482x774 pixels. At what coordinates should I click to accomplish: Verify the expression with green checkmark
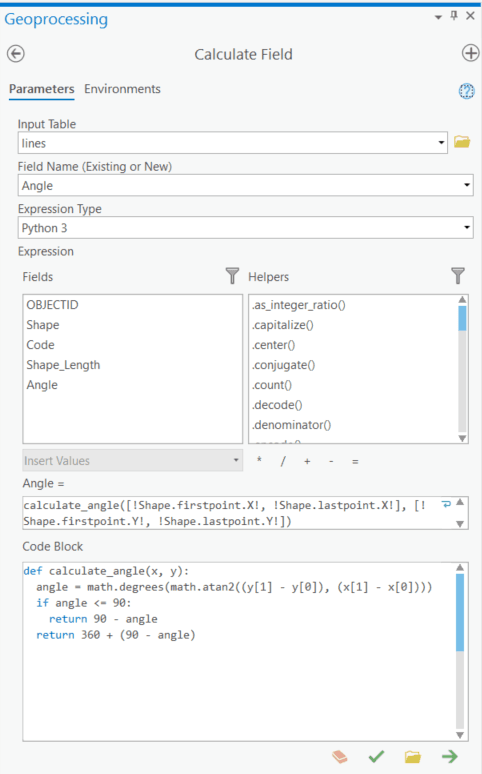click(376, 756)
